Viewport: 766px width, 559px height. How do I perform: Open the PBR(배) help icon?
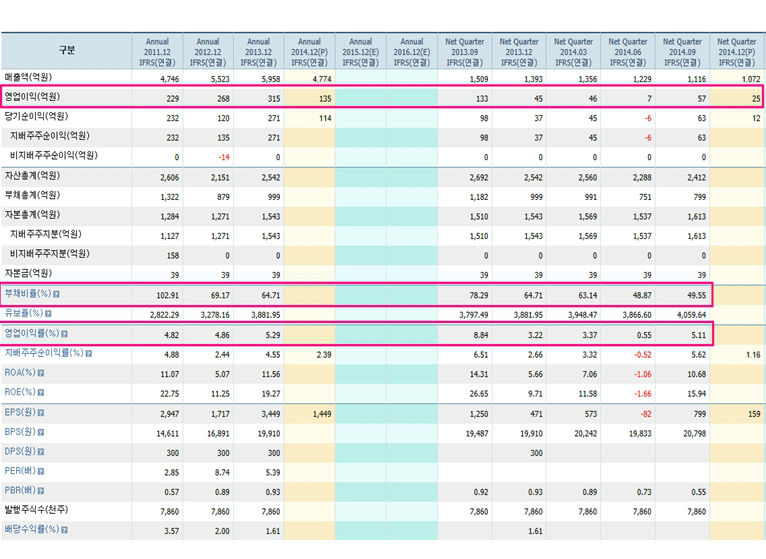[x=40, y=490]
